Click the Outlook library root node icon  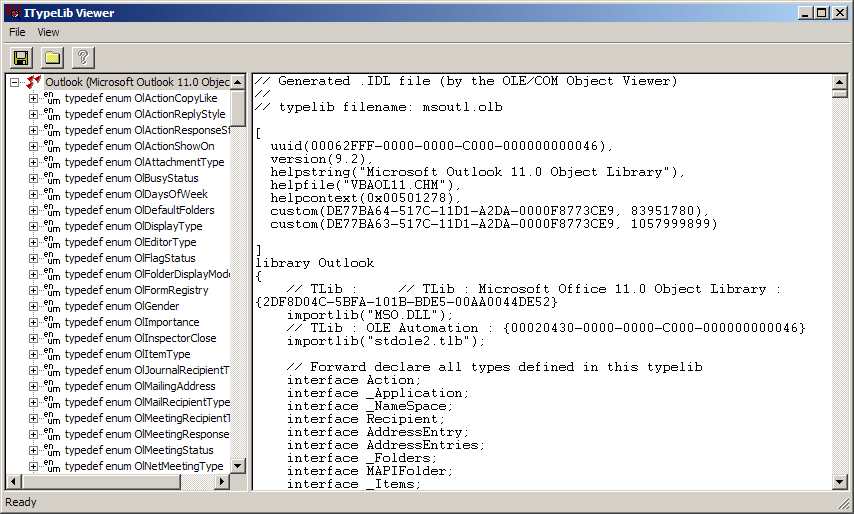click(33, 82)
